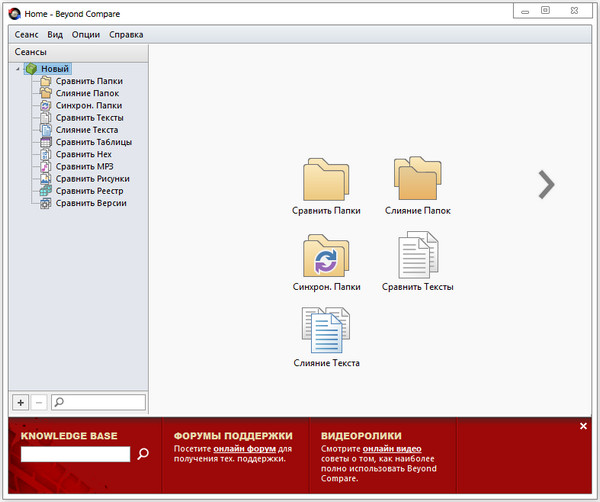Click the knowledge base search magnifier icon

point(143,454)
